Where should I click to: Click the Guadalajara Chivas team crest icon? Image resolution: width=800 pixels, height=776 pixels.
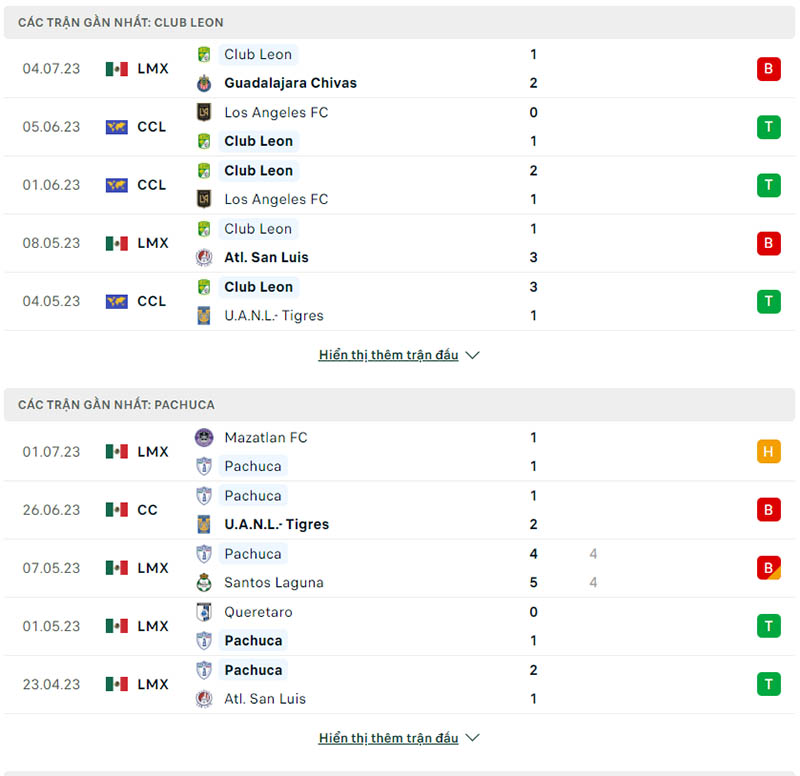(x=204, y=83)
